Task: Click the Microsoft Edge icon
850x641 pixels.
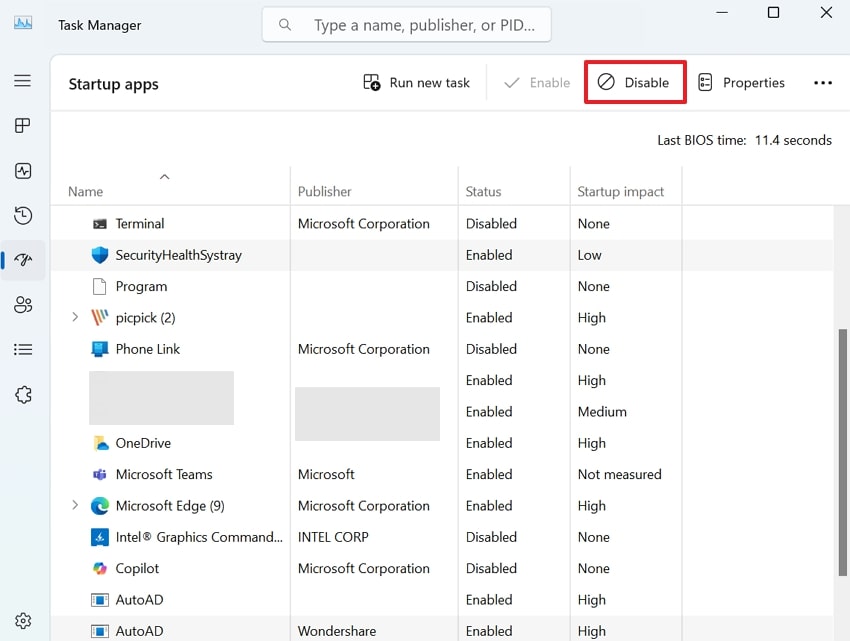Action: tap(100, 506)
